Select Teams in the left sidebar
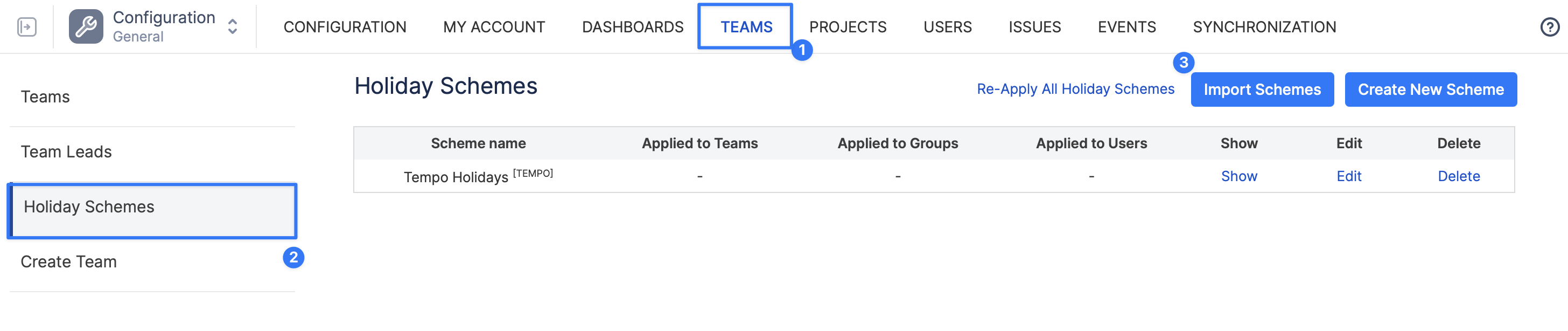Viewport: 1568px width, 331px height. [46, 97]
